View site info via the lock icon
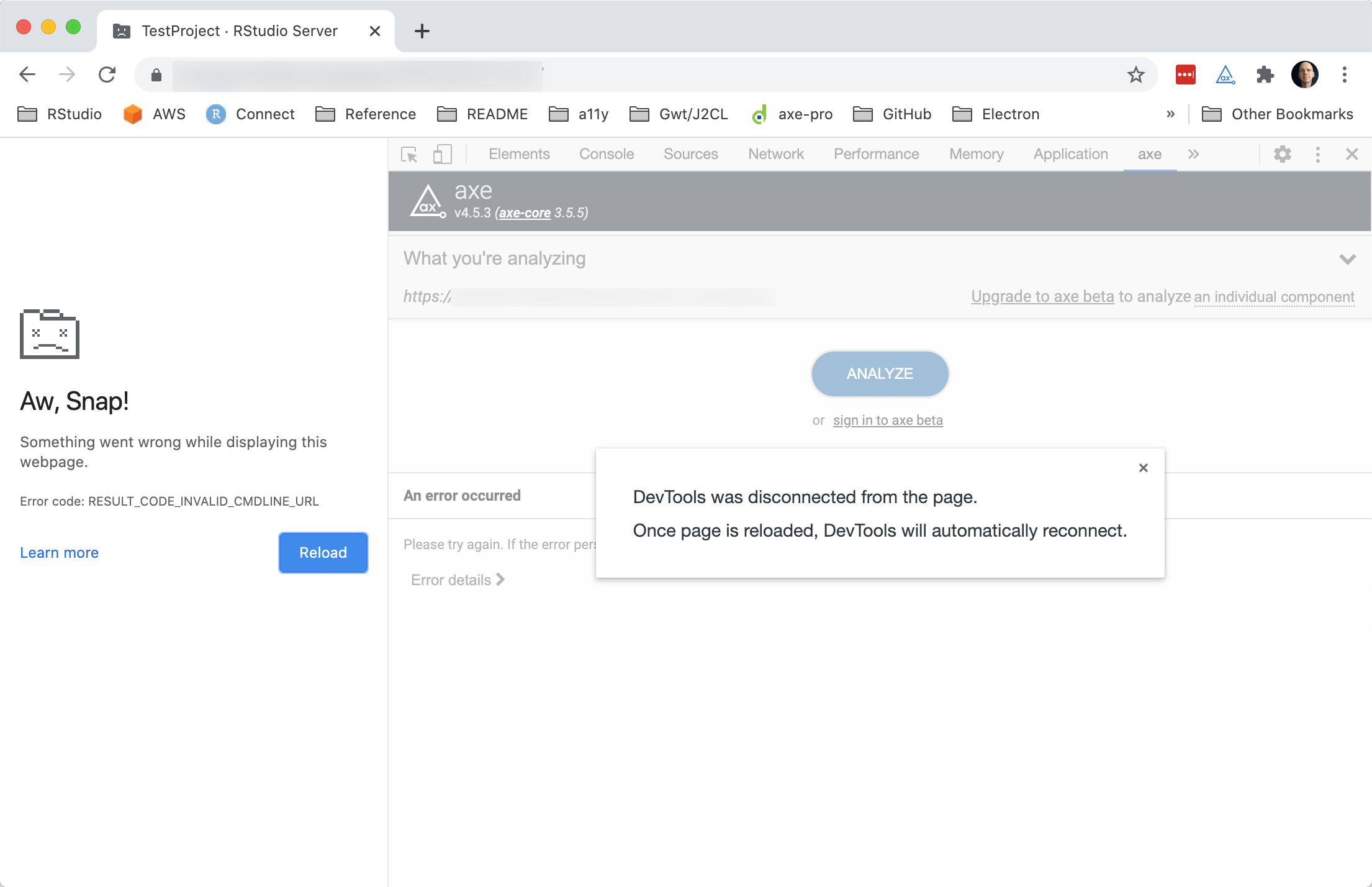The image size is (1372, 887). (156, 74)
